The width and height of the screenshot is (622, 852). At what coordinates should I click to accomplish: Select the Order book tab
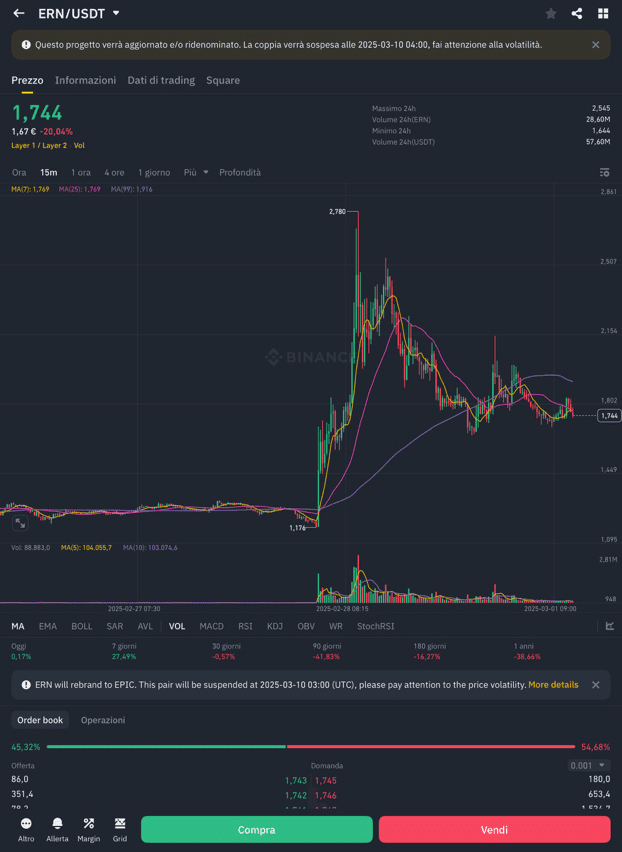[x=40, y=720]
